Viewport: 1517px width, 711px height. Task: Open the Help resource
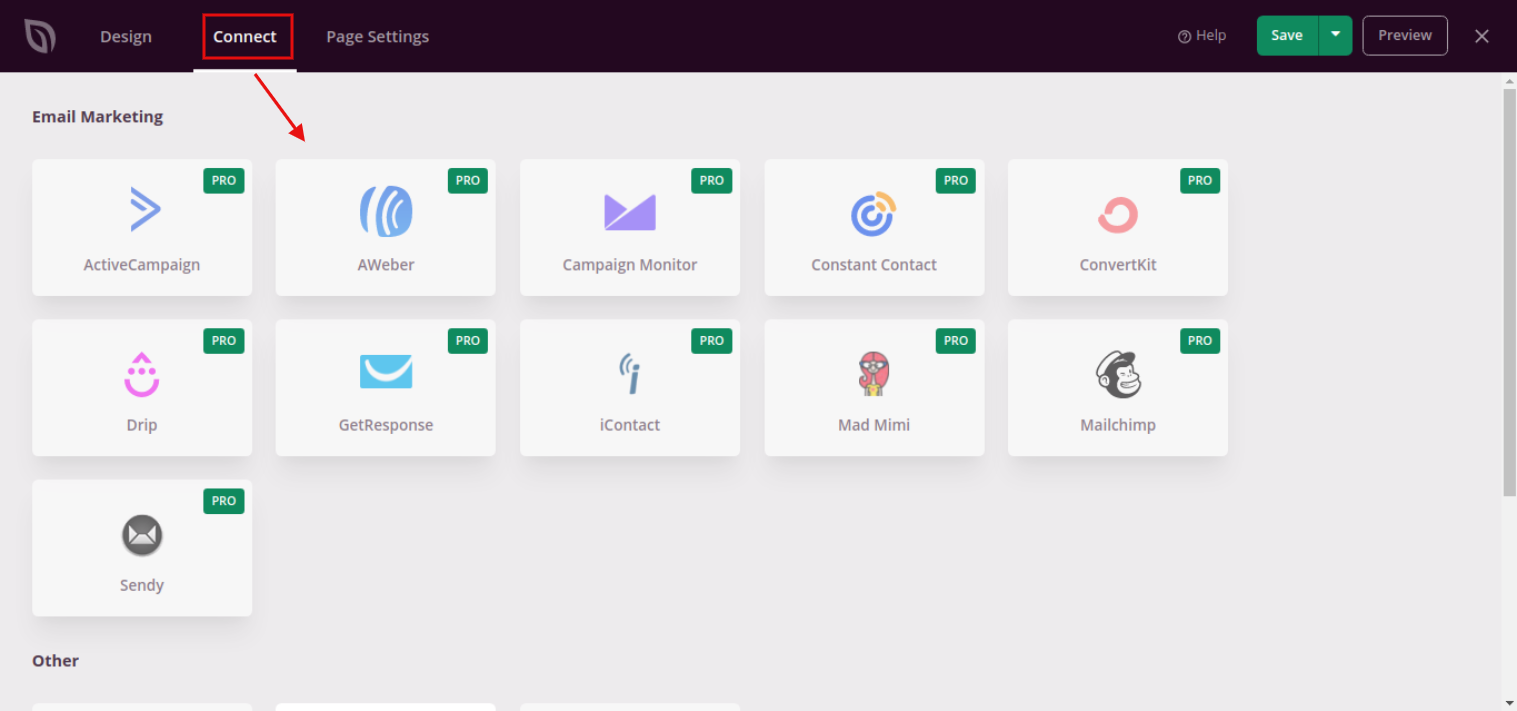pos(1202,35)
